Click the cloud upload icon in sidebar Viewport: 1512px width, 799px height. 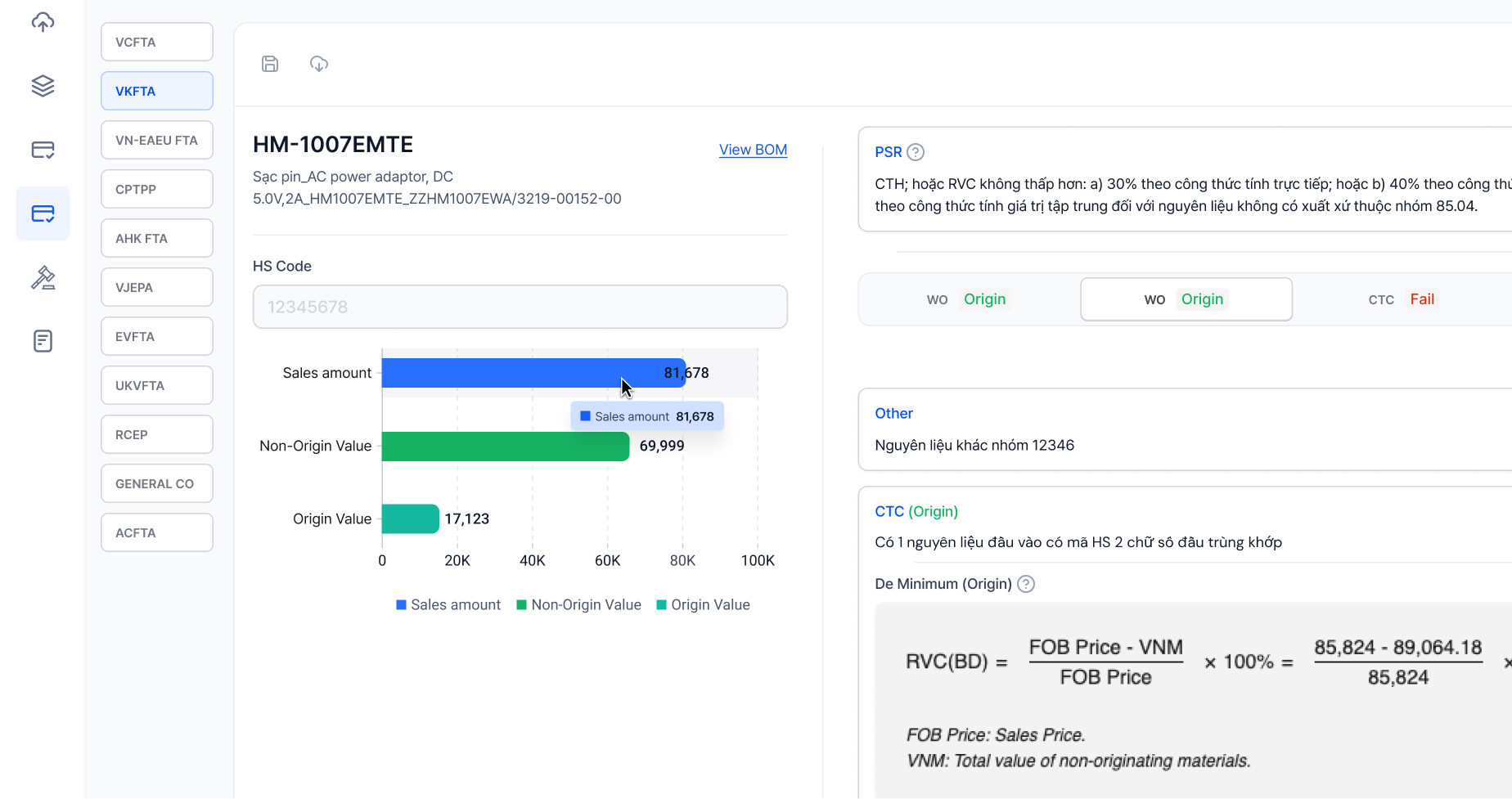43,22
